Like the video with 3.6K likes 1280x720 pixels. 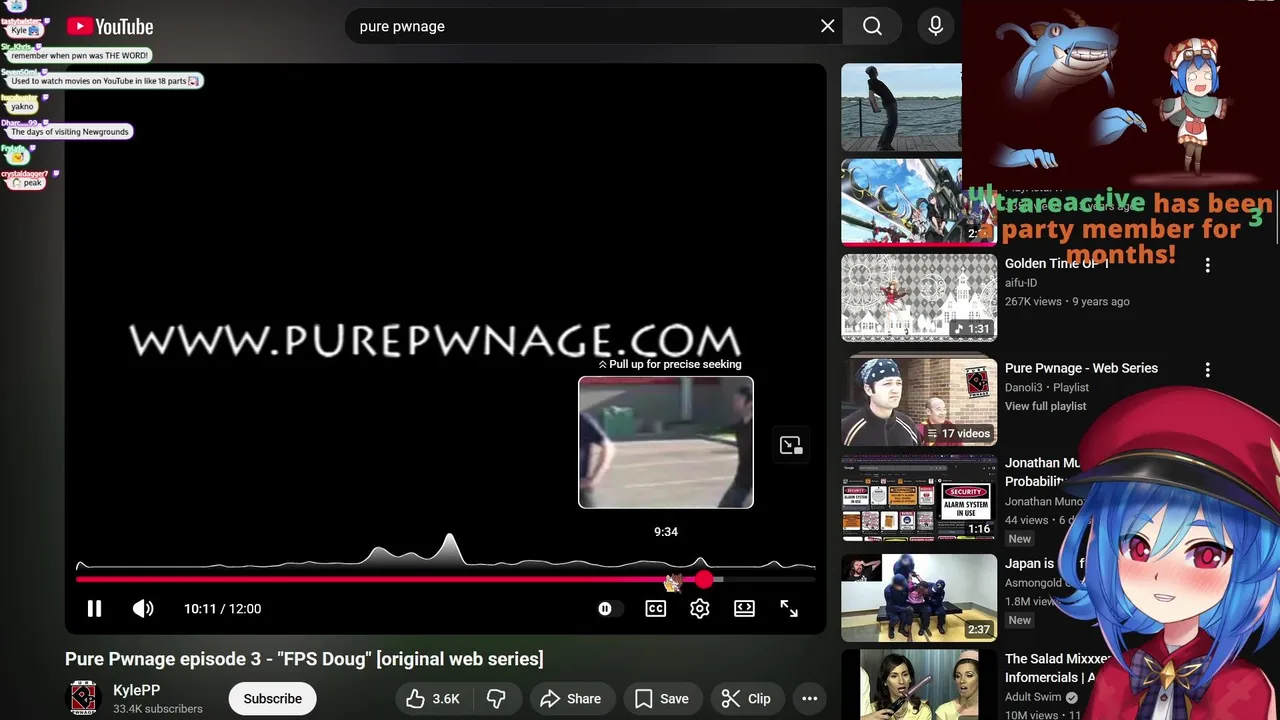click(x=434, y=698)
